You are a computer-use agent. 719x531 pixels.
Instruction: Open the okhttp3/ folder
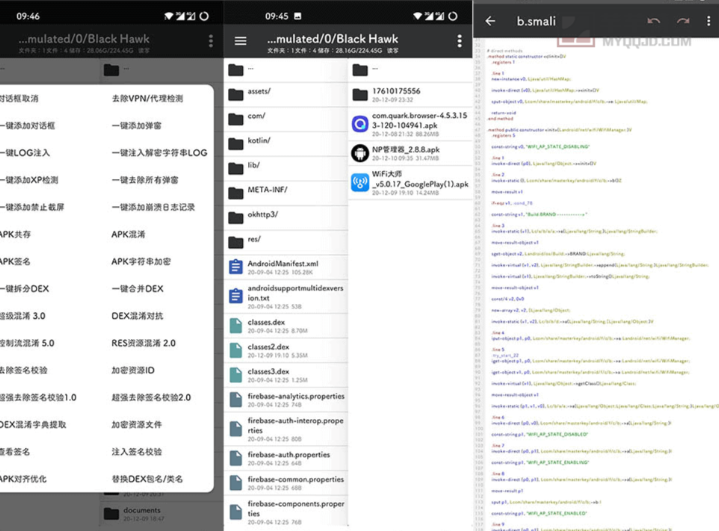tap(285, 217)
